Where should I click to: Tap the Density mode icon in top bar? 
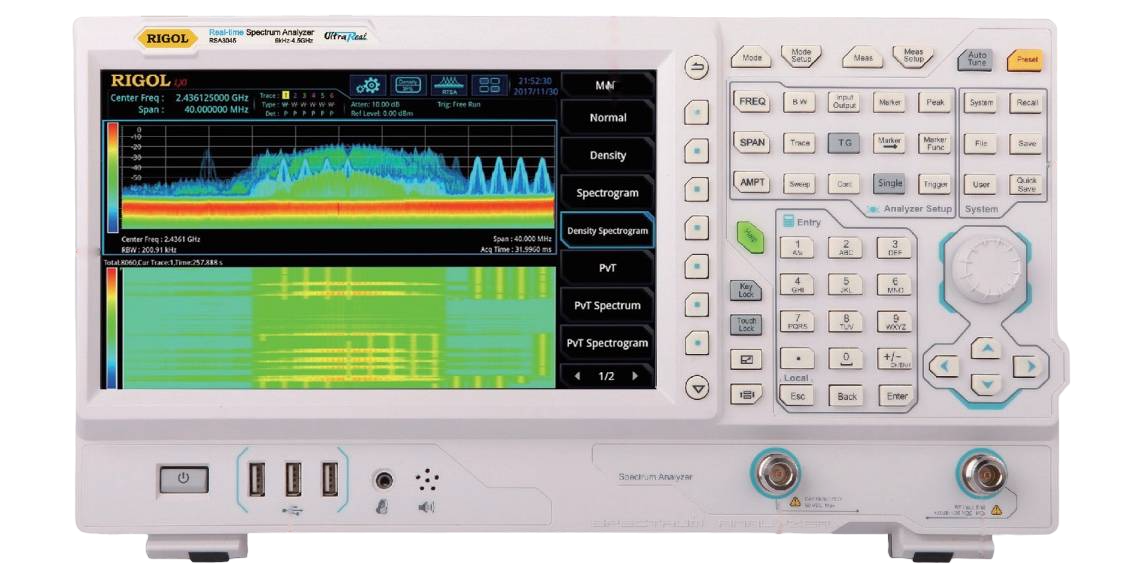[x=409, y=85]
